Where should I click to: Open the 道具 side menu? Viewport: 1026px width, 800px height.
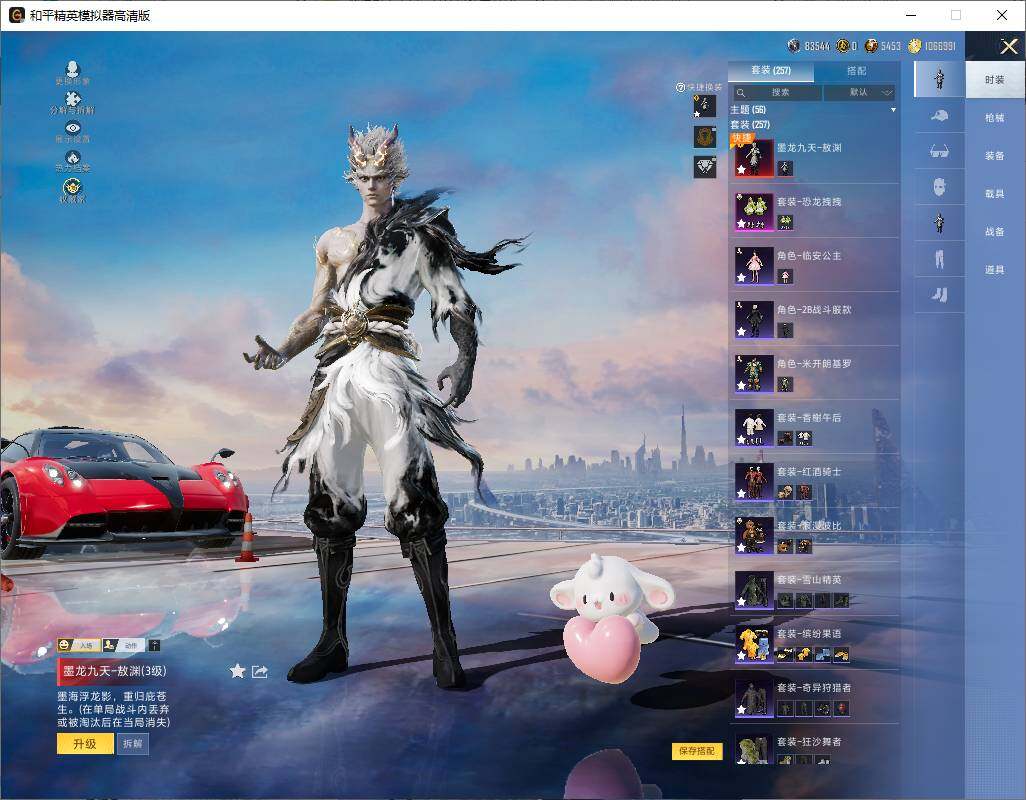[x=995, y=270]
